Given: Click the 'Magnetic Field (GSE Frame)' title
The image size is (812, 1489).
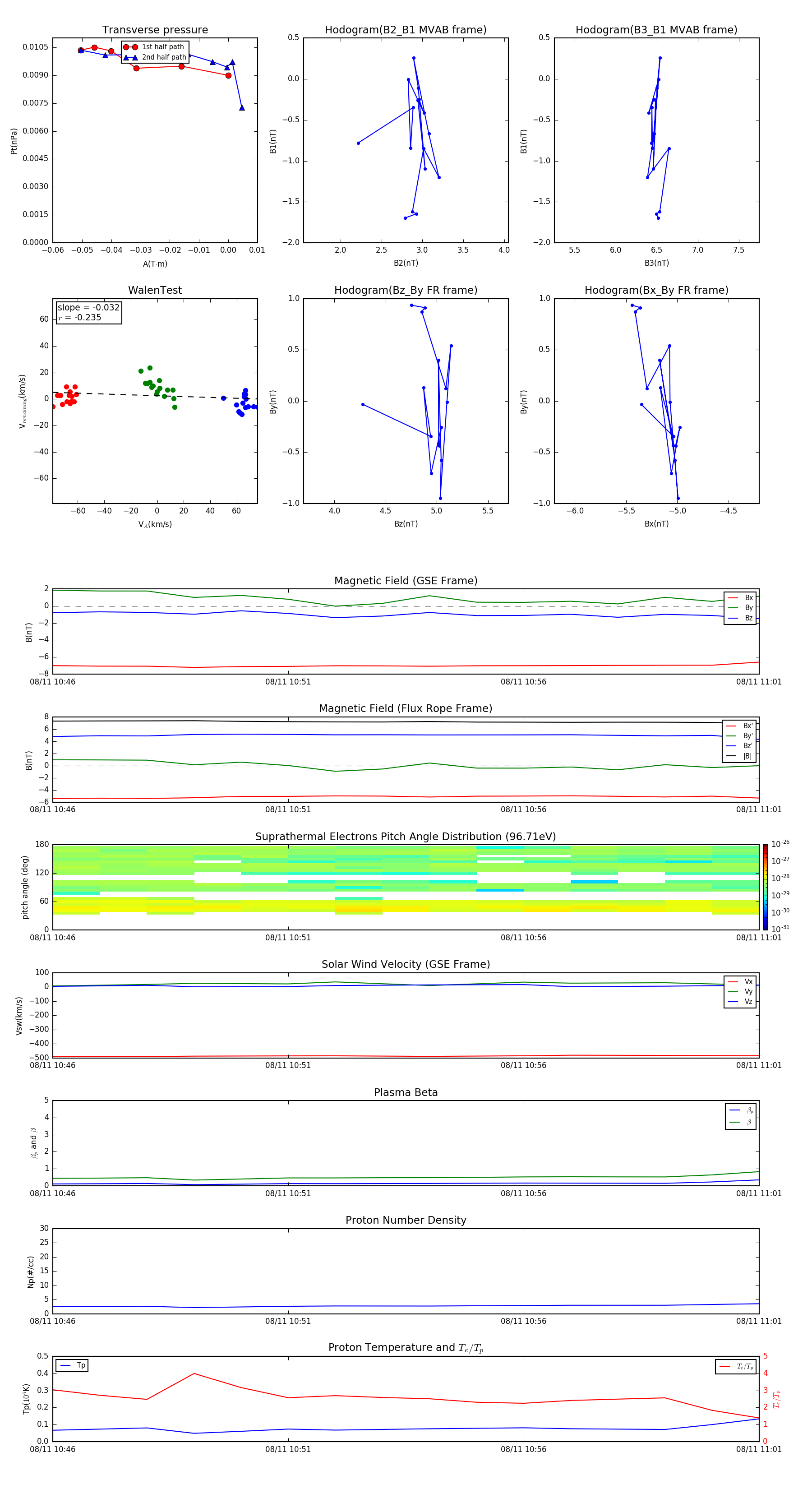Looking at the screenshot, I should pos(406,581).
